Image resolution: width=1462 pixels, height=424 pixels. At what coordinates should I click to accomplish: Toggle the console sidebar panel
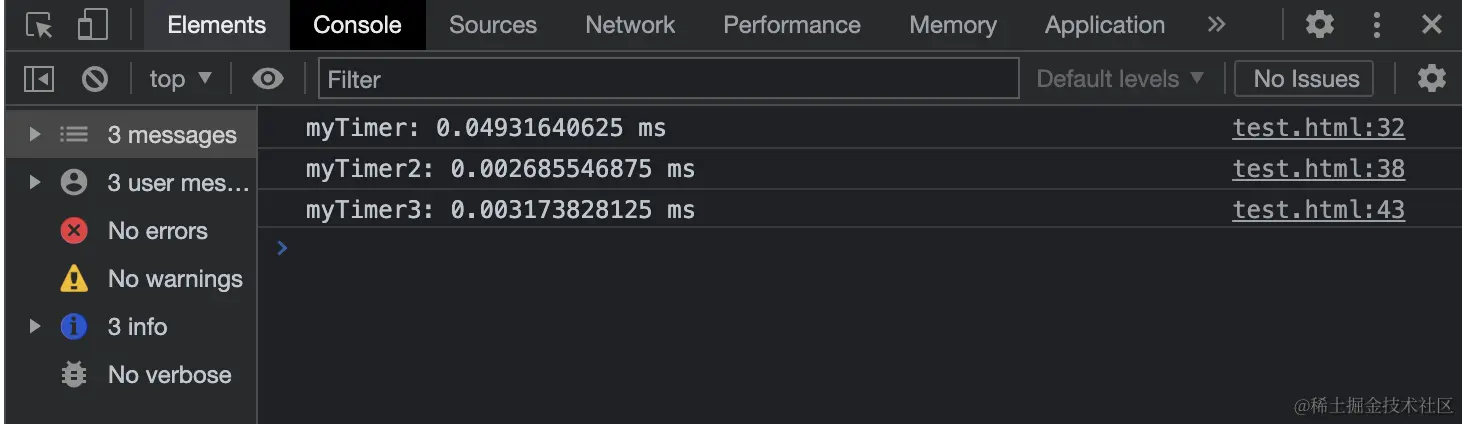[x=39, y=78]
